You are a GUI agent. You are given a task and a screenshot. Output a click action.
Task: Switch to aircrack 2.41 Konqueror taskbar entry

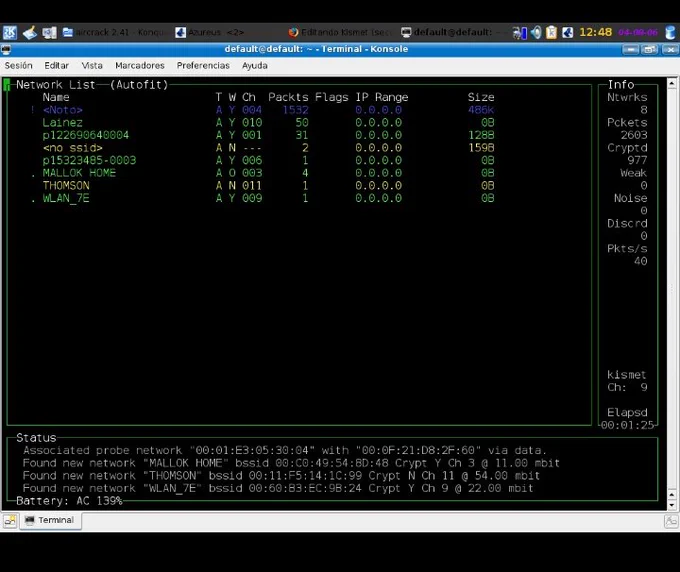(114, 33)
